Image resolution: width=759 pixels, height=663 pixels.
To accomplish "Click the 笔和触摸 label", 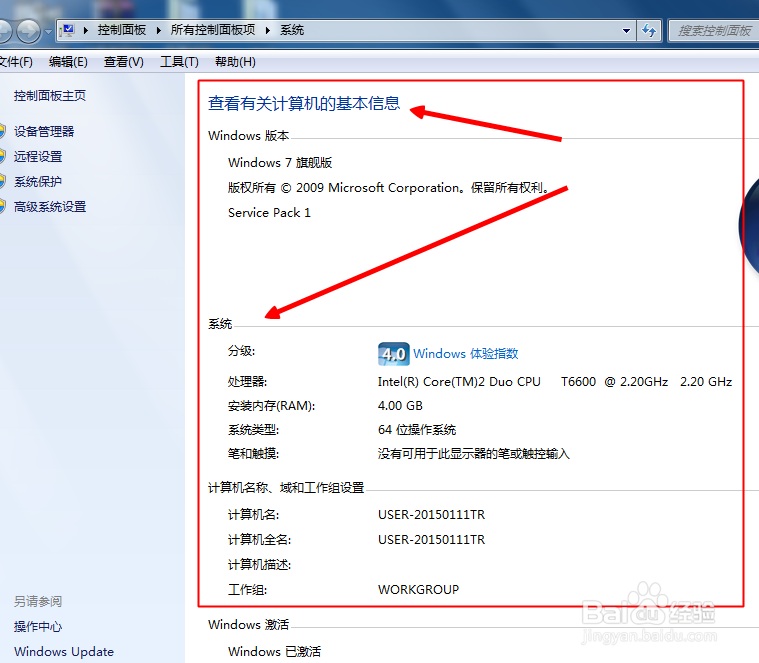I will 254,454.
